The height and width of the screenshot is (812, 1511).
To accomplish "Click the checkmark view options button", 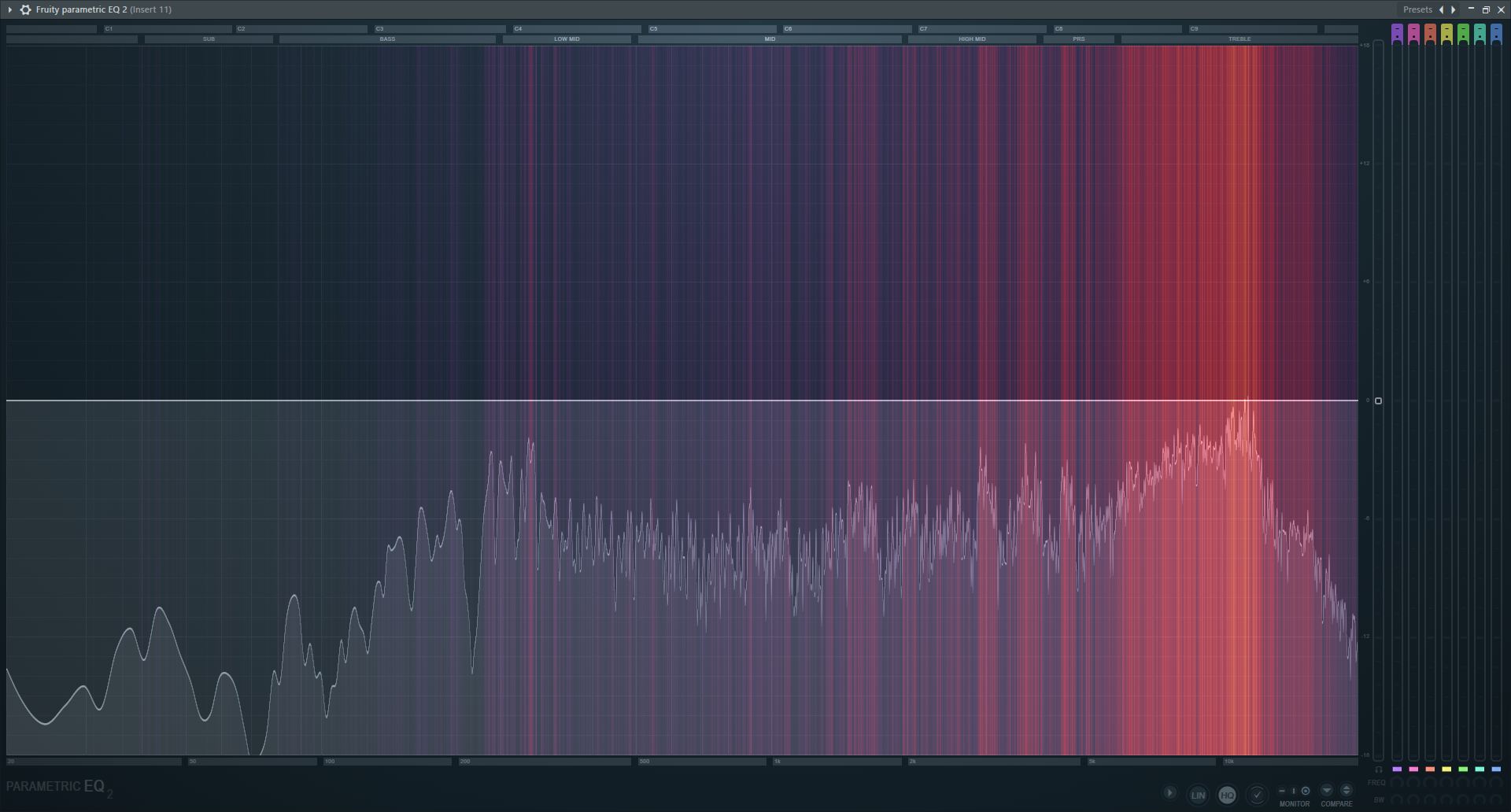I will pyautogui.click(x=1257, y=795).
